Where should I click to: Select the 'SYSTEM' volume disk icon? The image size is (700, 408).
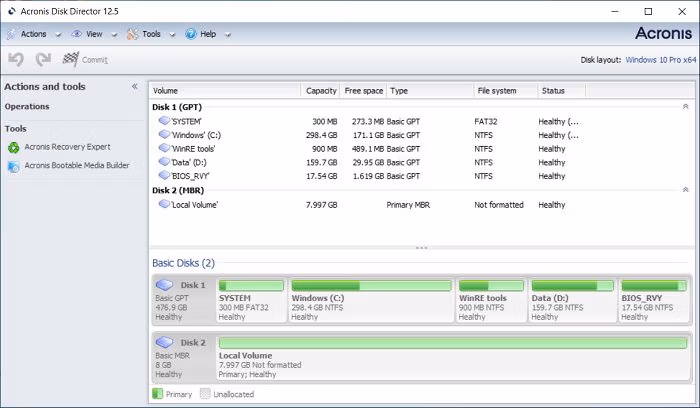click(x=164, y=121)
